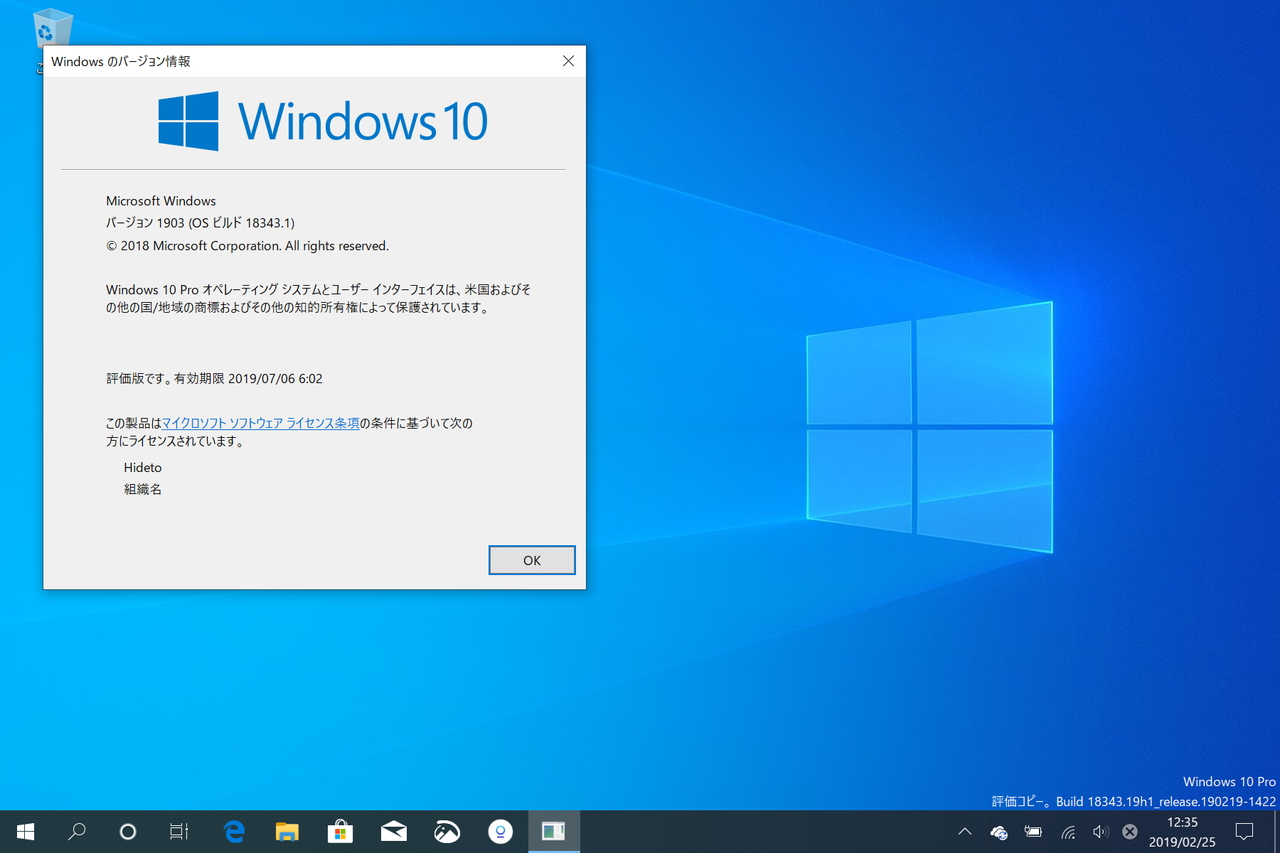Click the error icon in the system tray

click(1129, 831)
